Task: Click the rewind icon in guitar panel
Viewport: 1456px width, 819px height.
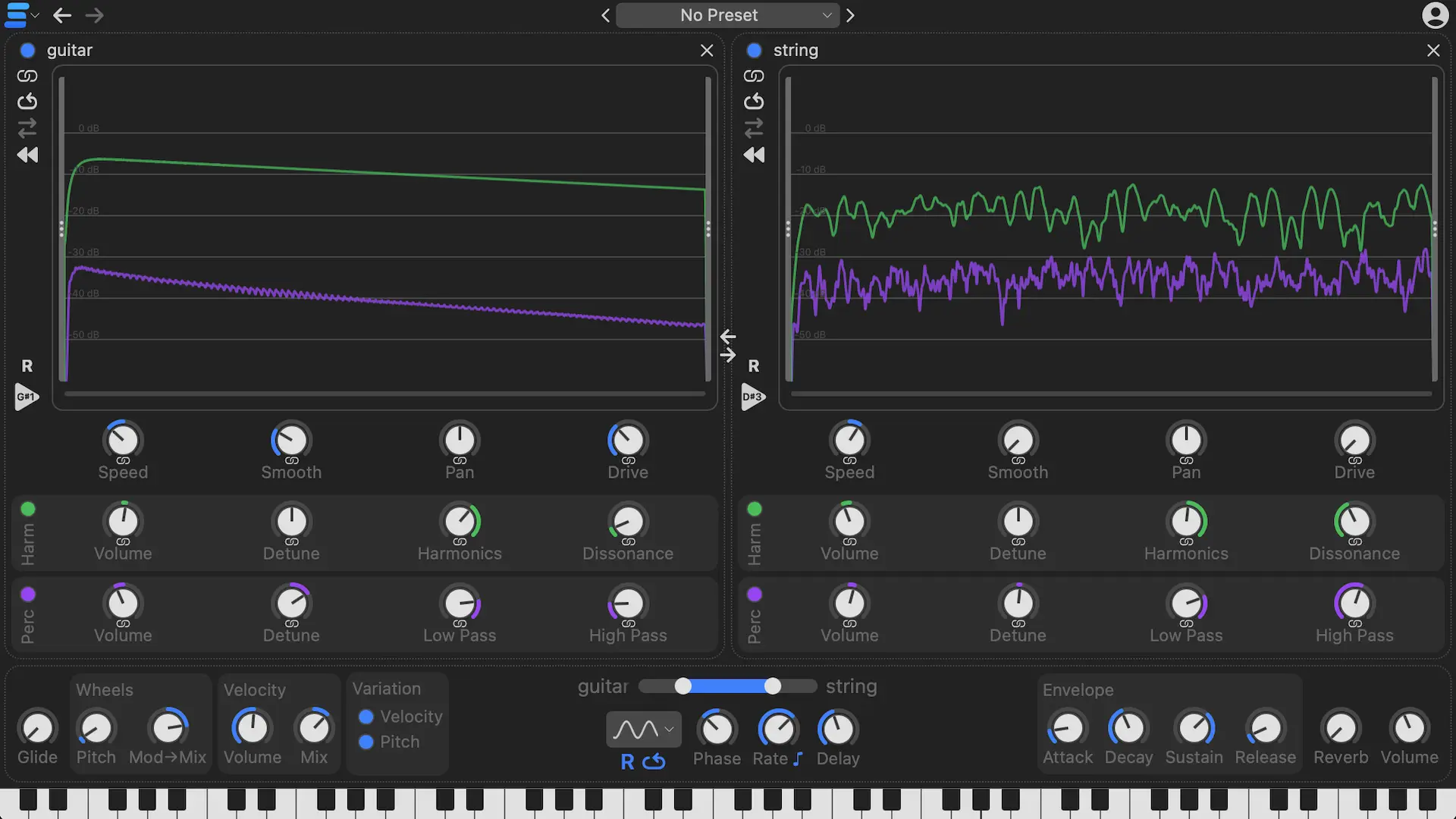Action: [27, 155]
